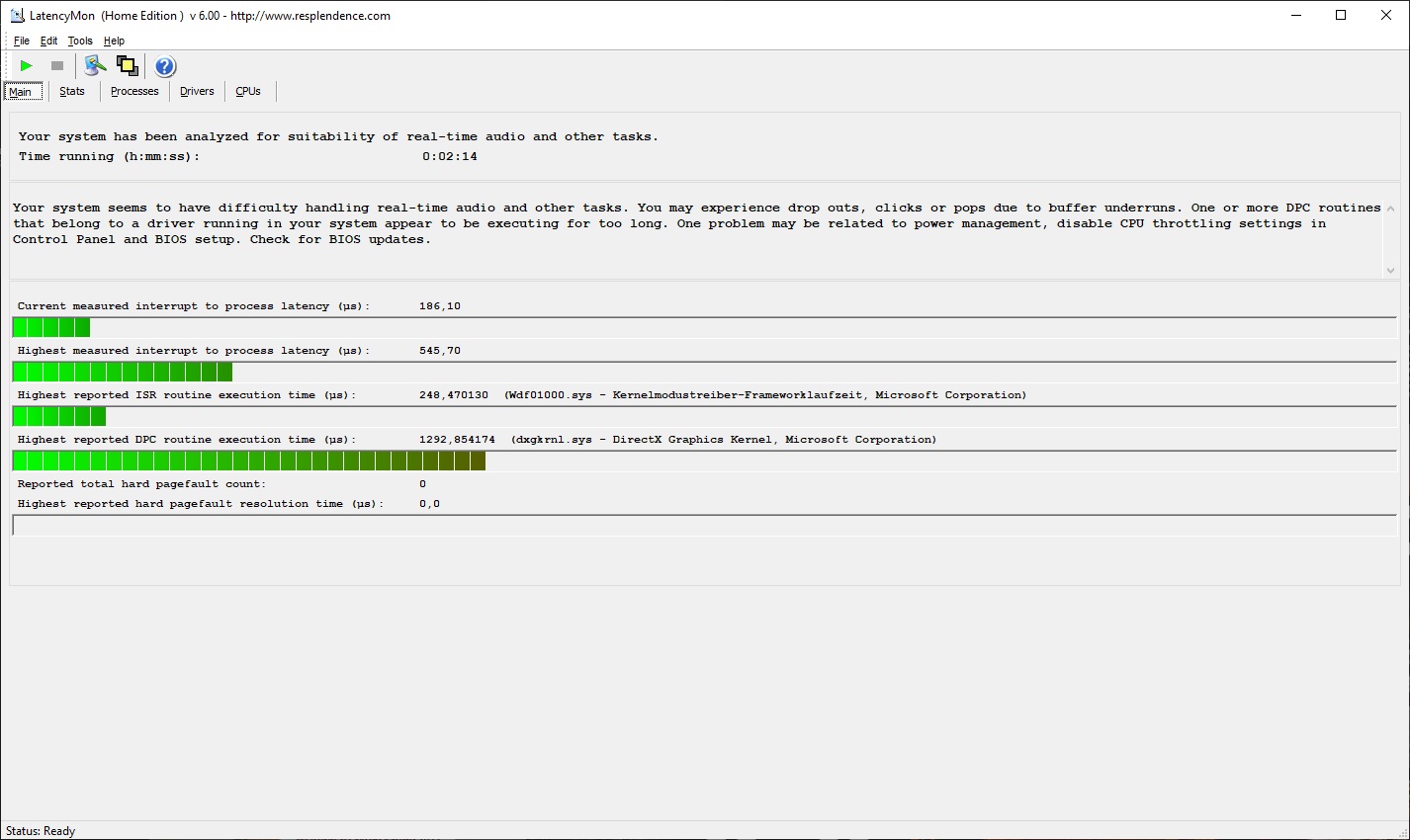Click the yellow windows toolbar icon
Viewport: 1410px width, 840px height.
[128, 66]
